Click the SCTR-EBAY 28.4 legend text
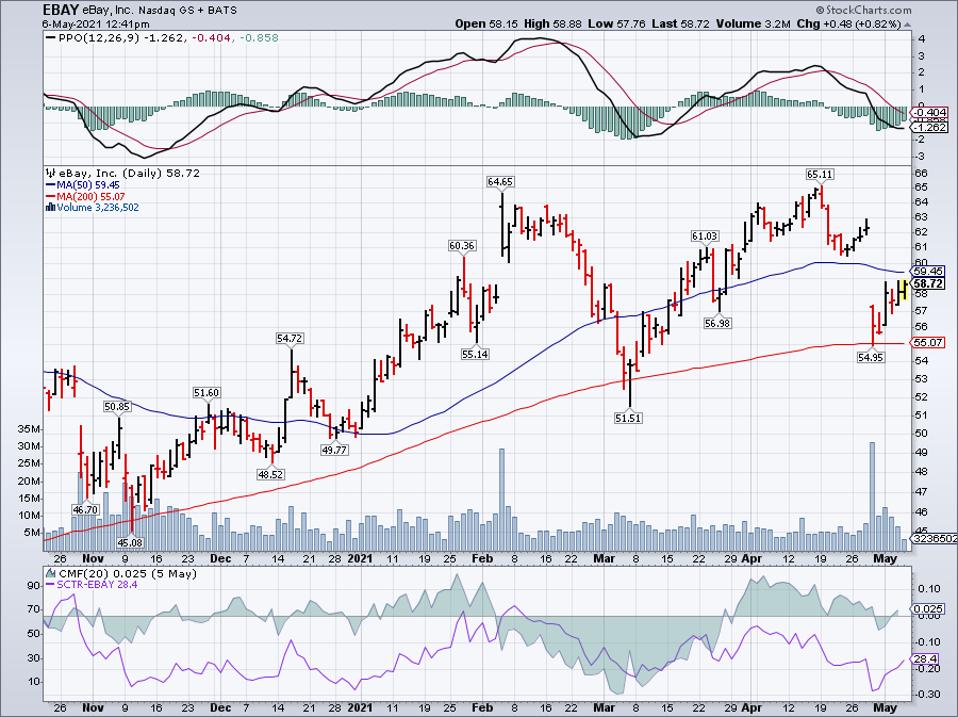 pyautogui.click(x=97, y=585)
